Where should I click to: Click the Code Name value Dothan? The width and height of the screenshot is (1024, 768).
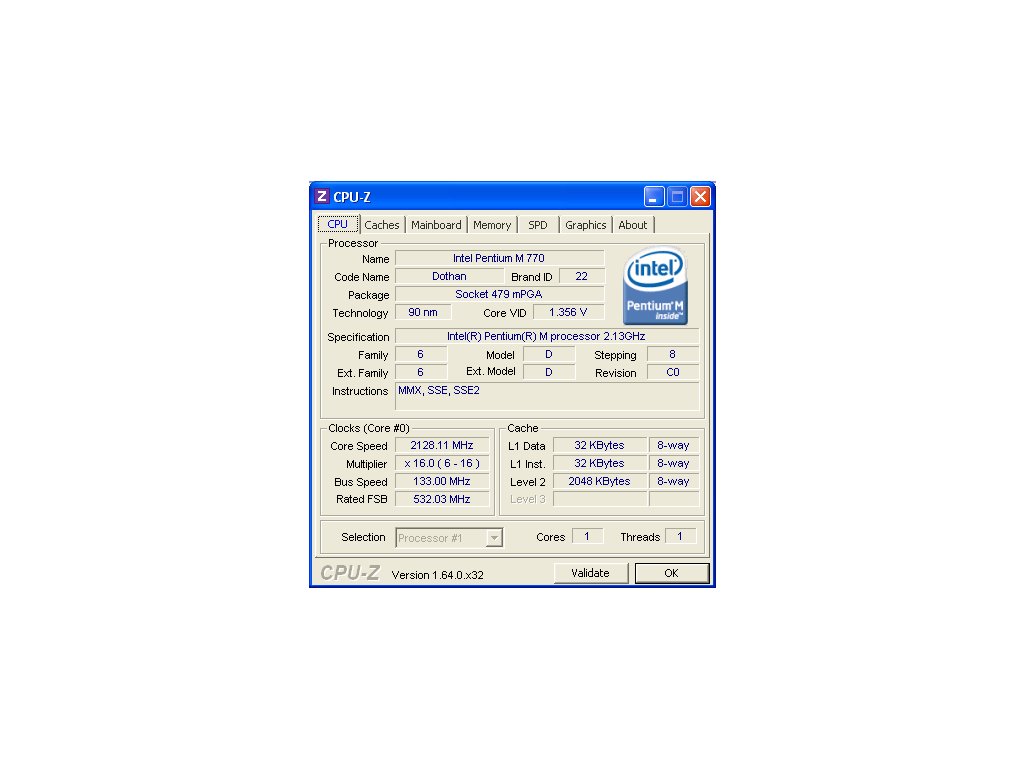(x=449, y=276)
